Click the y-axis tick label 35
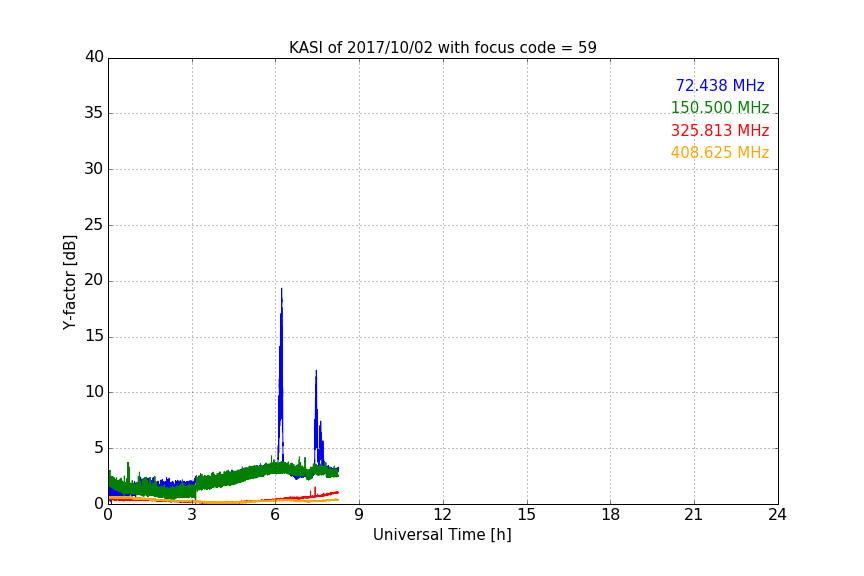864x576 pixels. click(x=94, y=113)
